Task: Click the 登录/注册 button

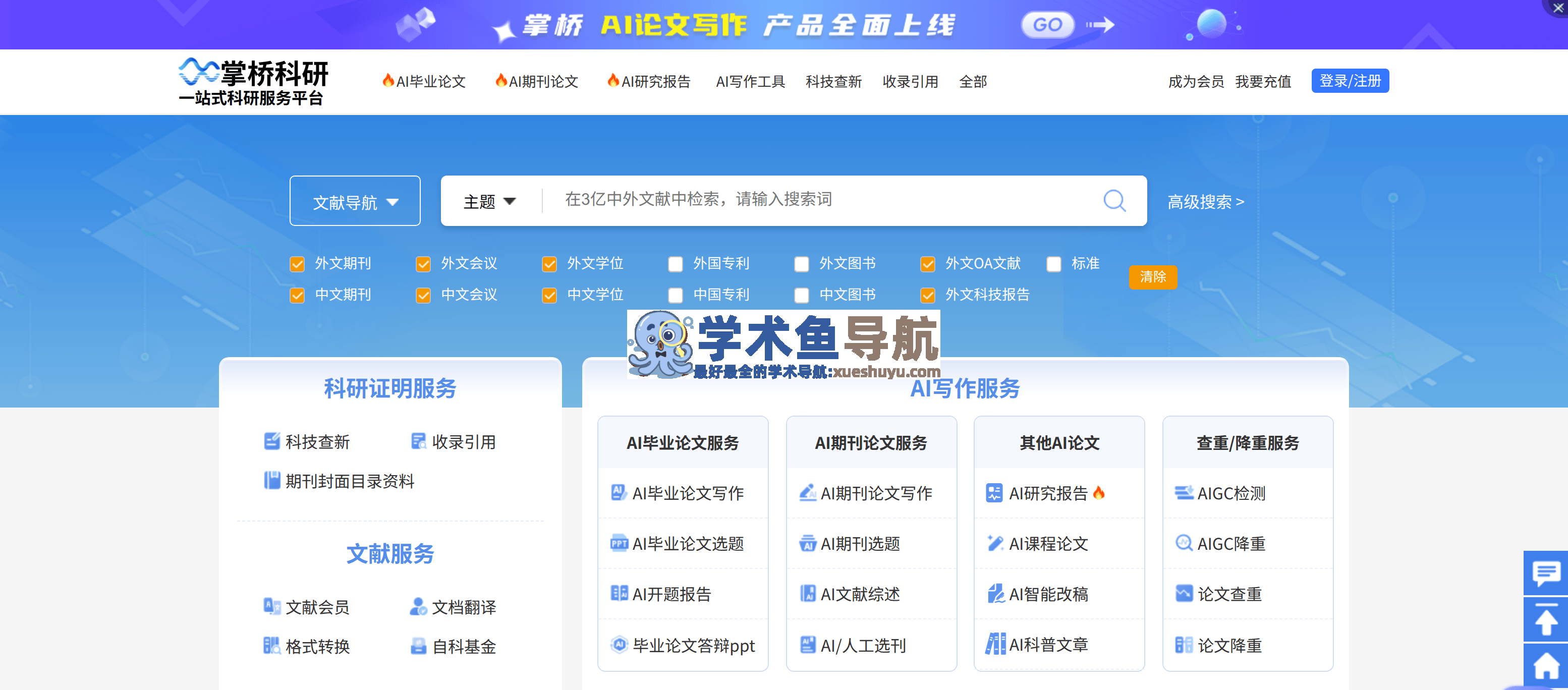Action: tap(1350, 80)
